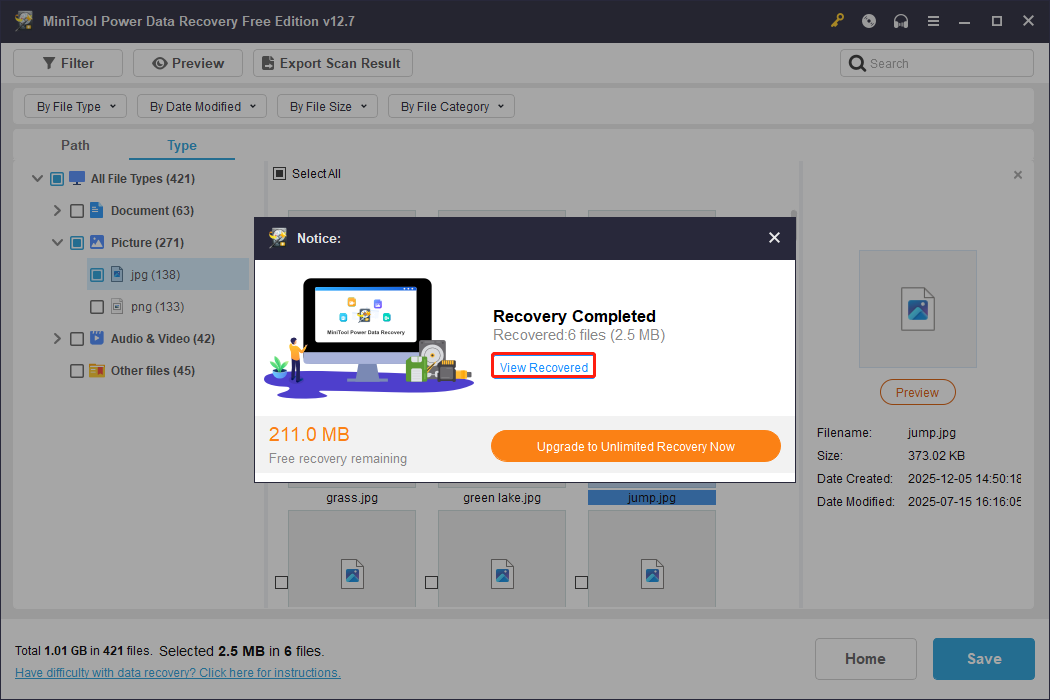Collapse the Picture (271) tree node
This screenshot has width=1050, height=700.
pos(57,242)
